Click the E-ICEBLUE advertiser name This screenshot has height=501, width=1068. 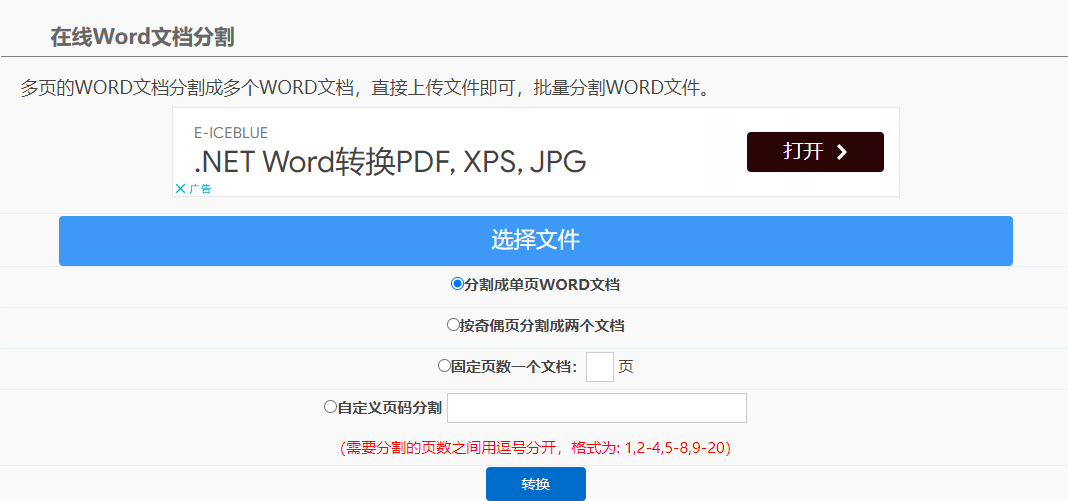pyautogui.click(x=231, y=133)
